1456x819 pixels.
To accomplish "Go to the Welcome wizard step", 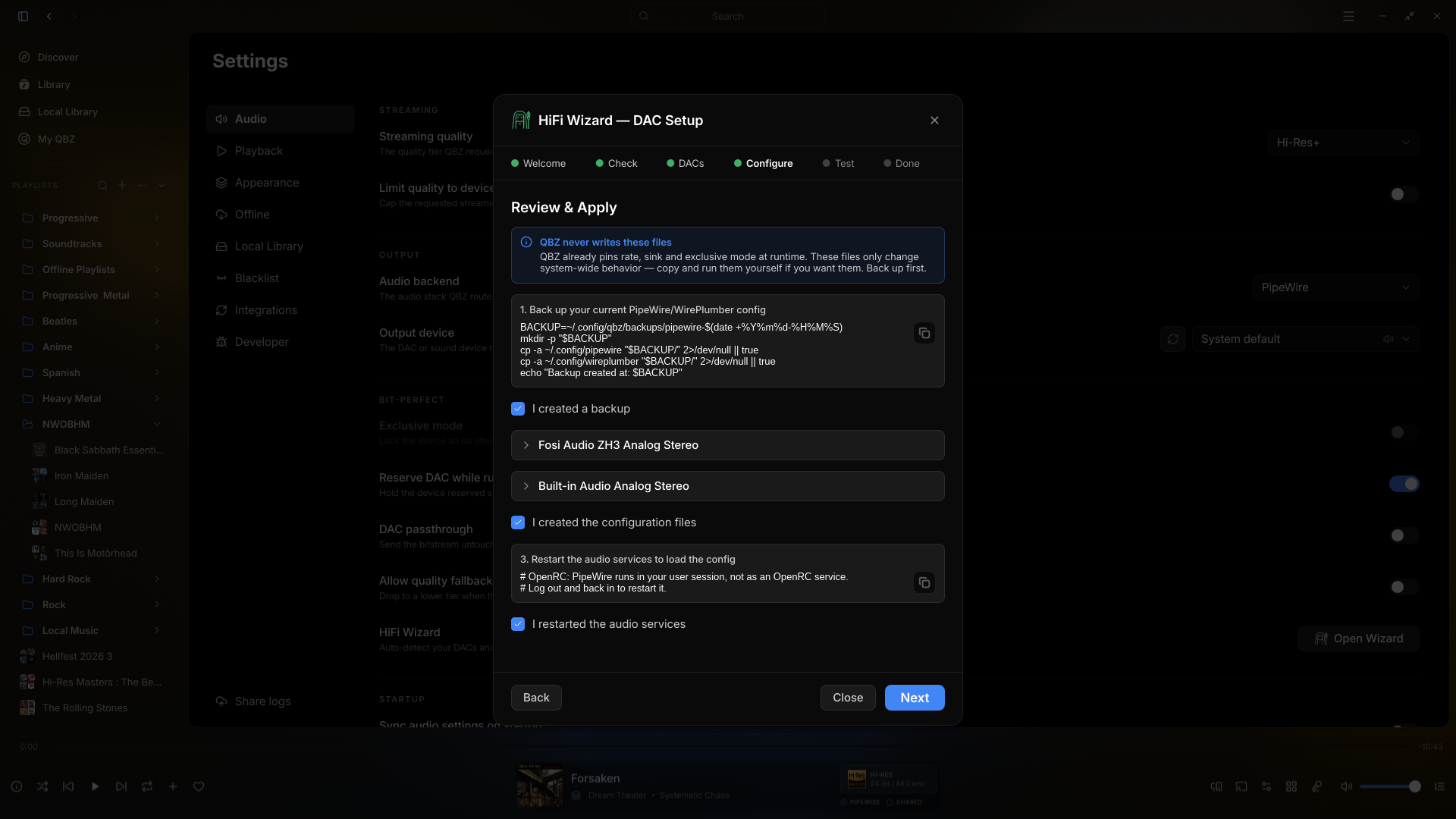I will point(538,164).
